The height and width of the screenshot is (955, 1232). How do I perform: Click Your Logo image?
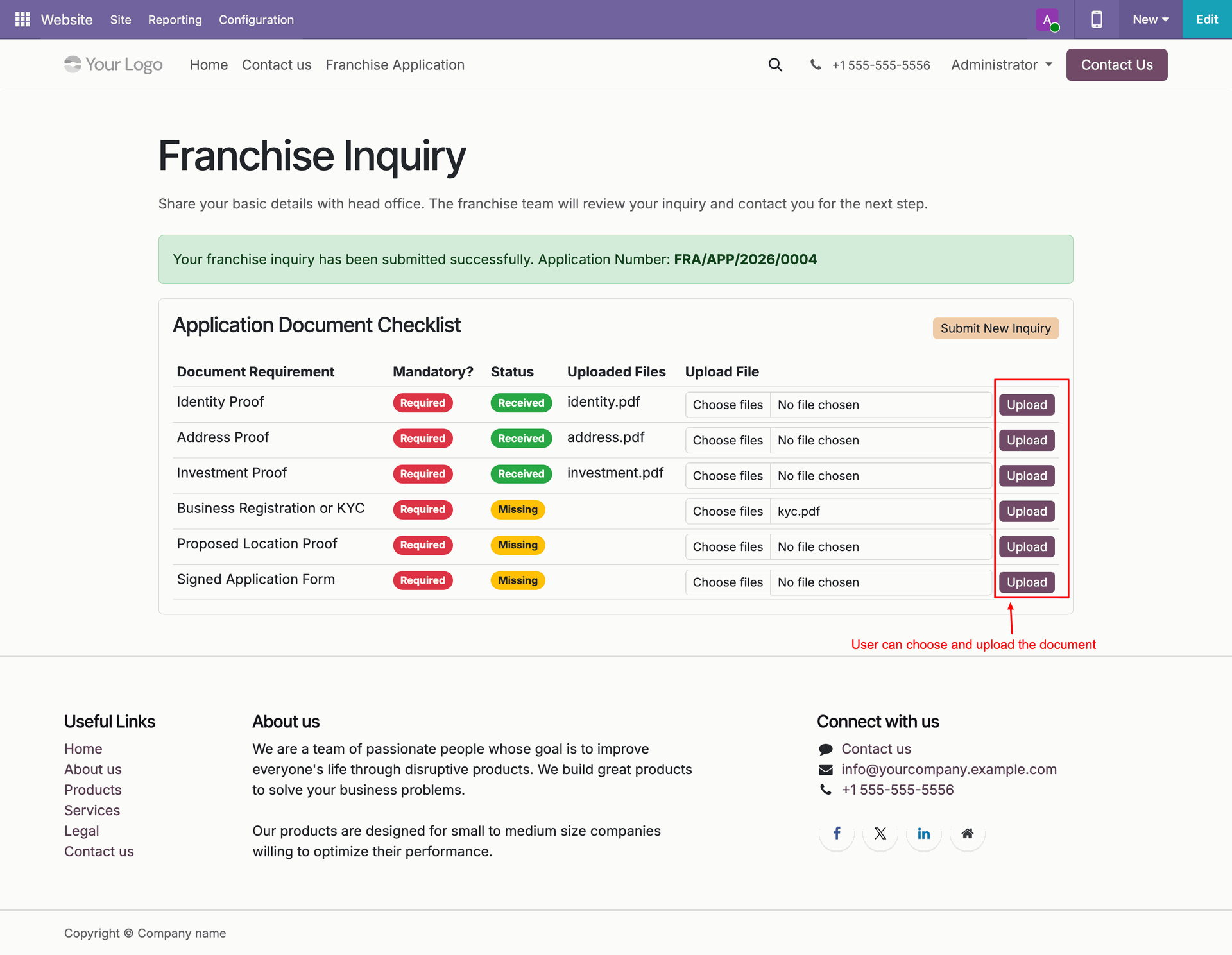tap(114, 65)
